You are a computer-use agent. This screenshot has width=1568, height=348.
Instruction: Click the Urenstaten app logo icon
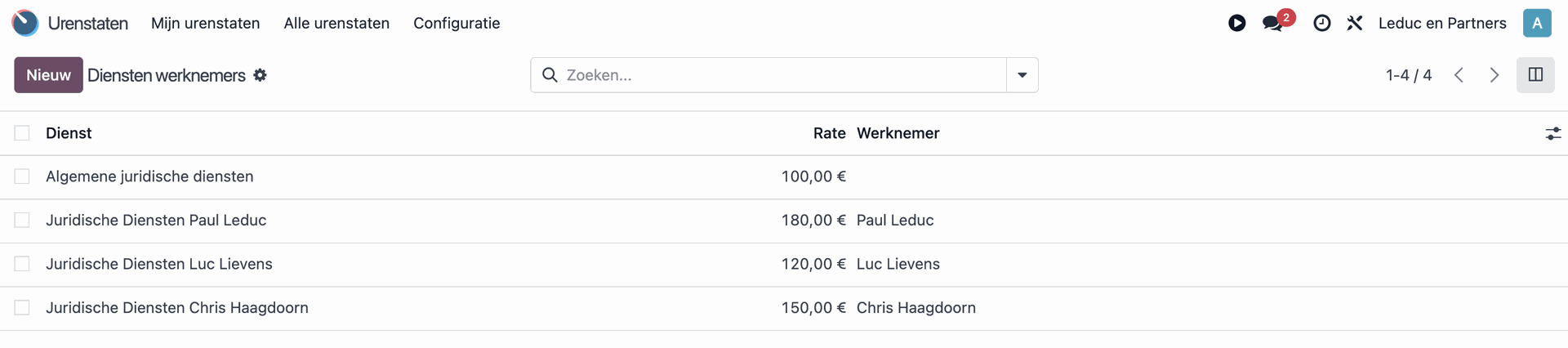click(x=25, y=23)
